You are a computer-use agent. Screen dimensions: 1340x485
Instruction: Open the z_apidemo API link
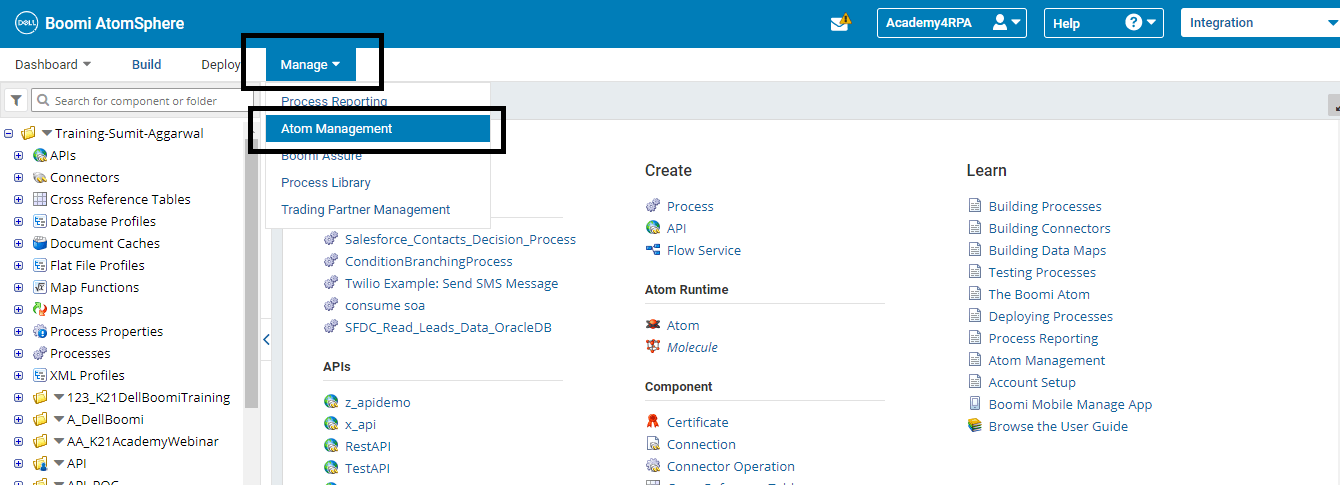tap(377, 402)
